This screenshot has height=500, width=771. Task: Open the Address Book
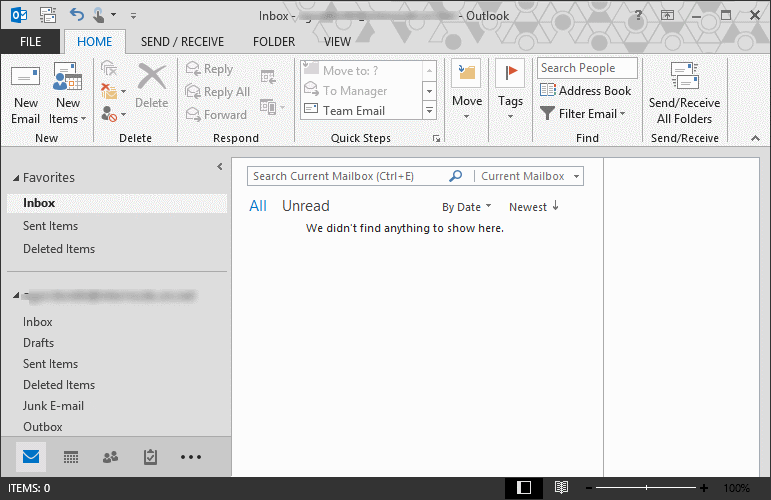point(585,90)
